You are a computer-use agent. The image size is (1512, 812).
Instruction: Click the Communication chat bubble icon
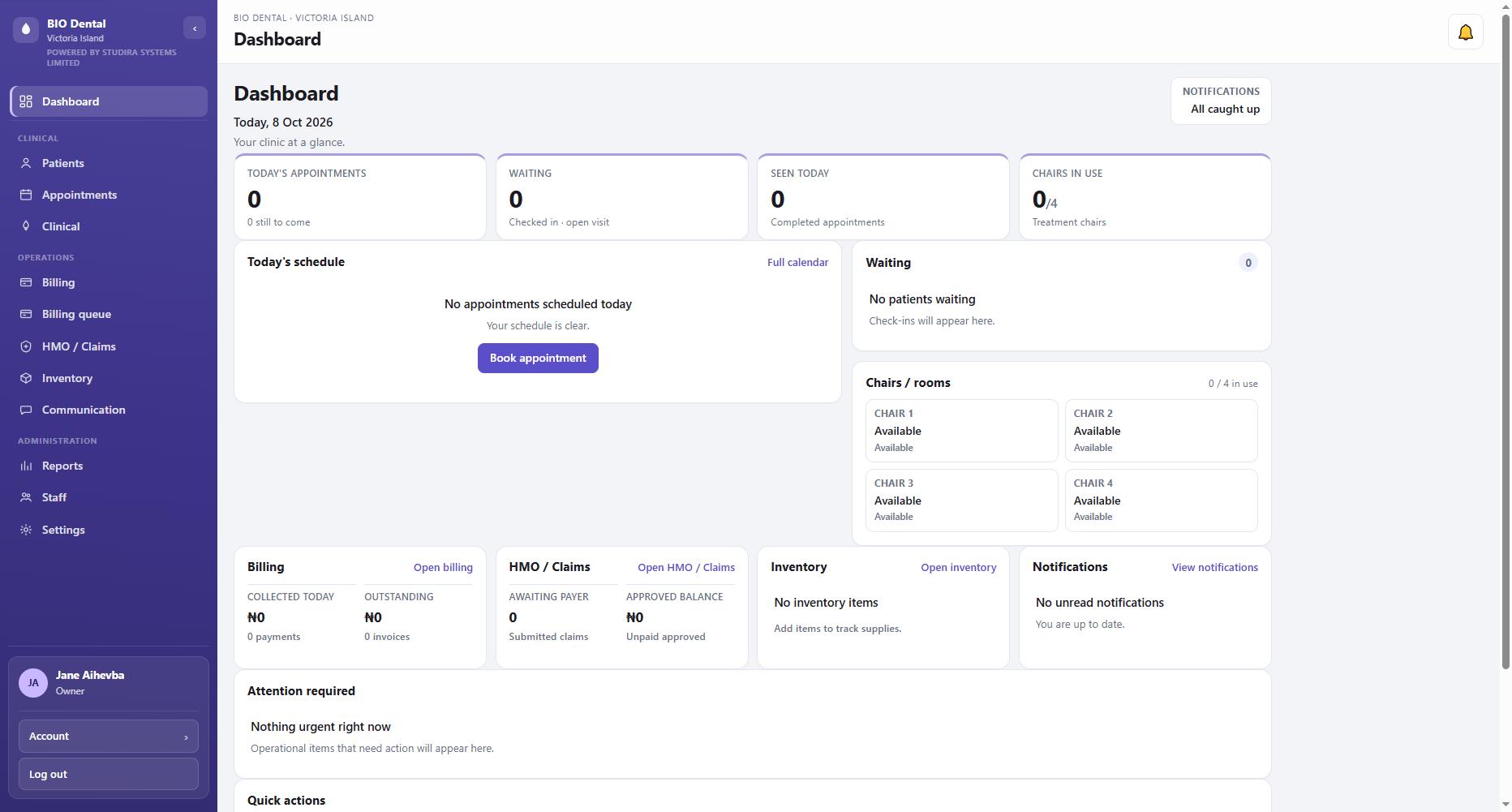(26, 410)
